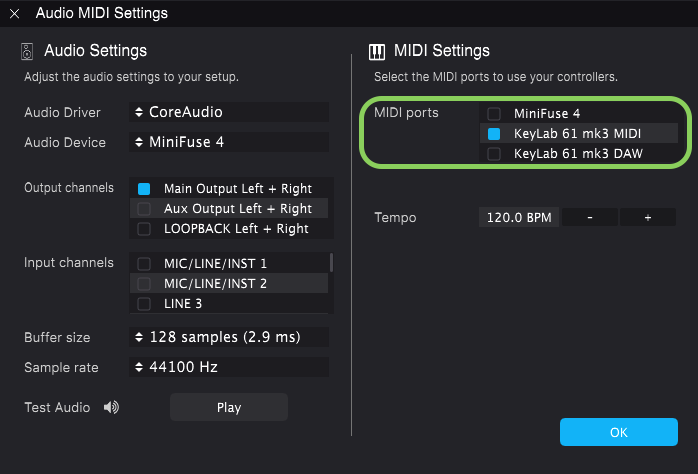The height and width of the screenshot is (474, 698).
Task: Play the test audio tone
Action: coord(229,407)
